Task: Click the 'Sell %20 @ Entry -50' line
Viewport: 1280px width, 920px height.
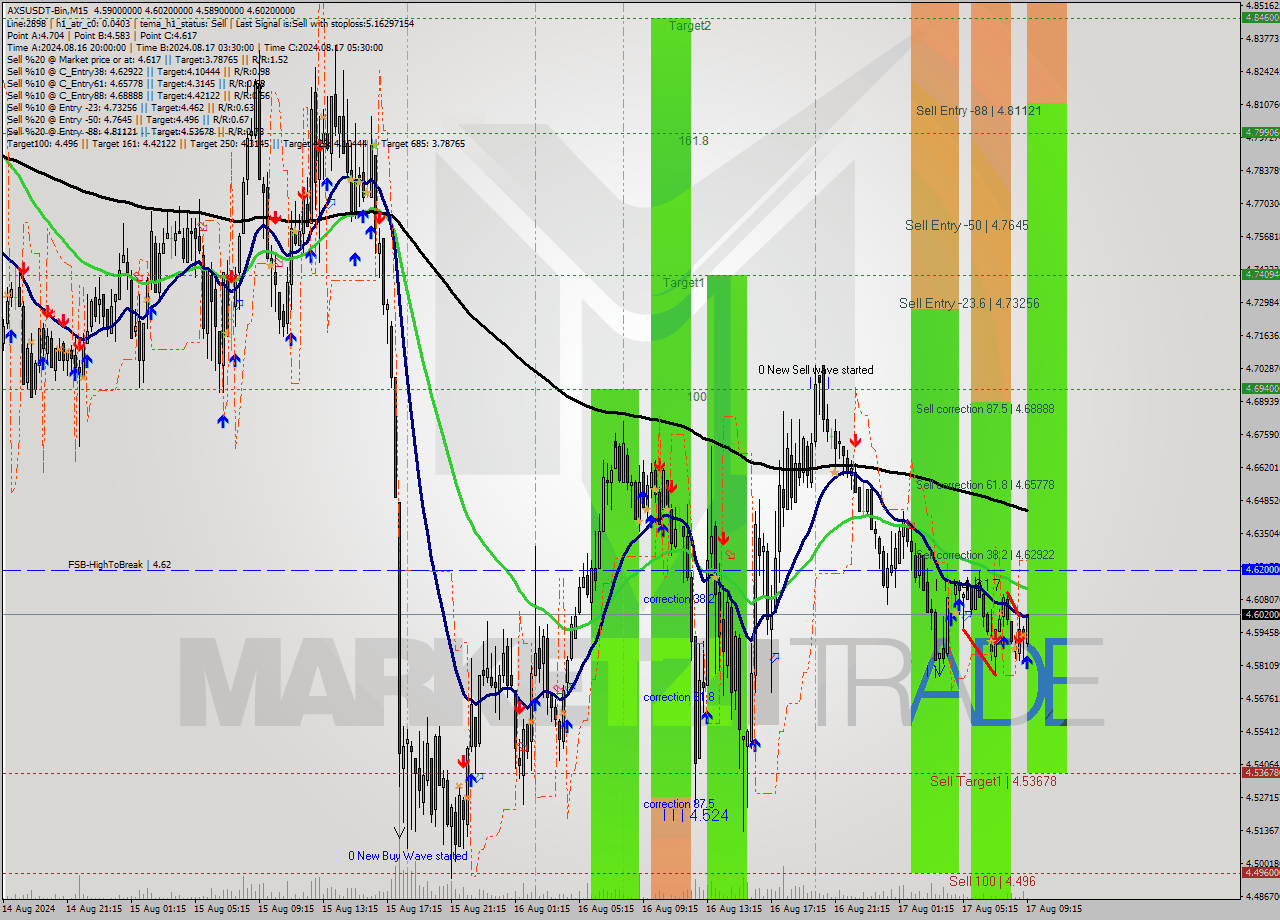Action: (x=130, y=119)
